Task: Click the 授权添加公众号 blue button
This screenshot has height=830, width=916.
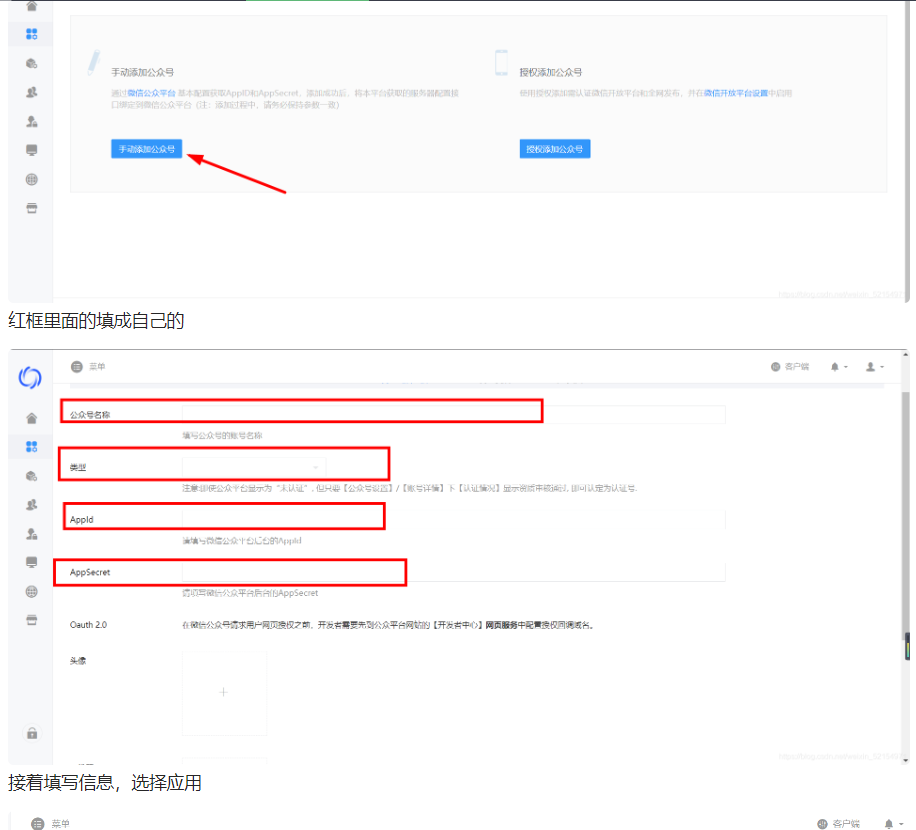Action: [555, 148]
